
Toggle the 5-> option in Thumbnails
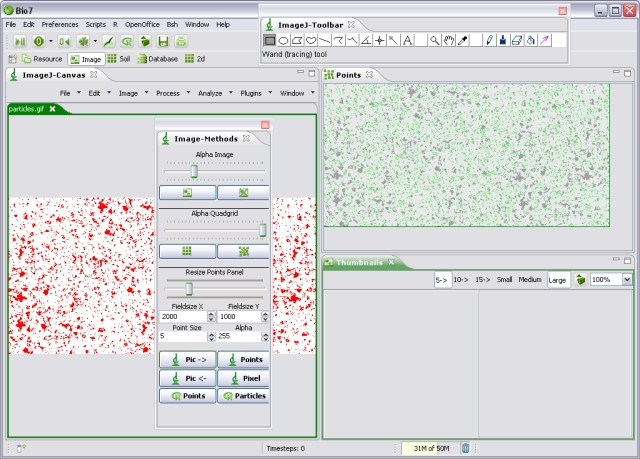(442, 280)
